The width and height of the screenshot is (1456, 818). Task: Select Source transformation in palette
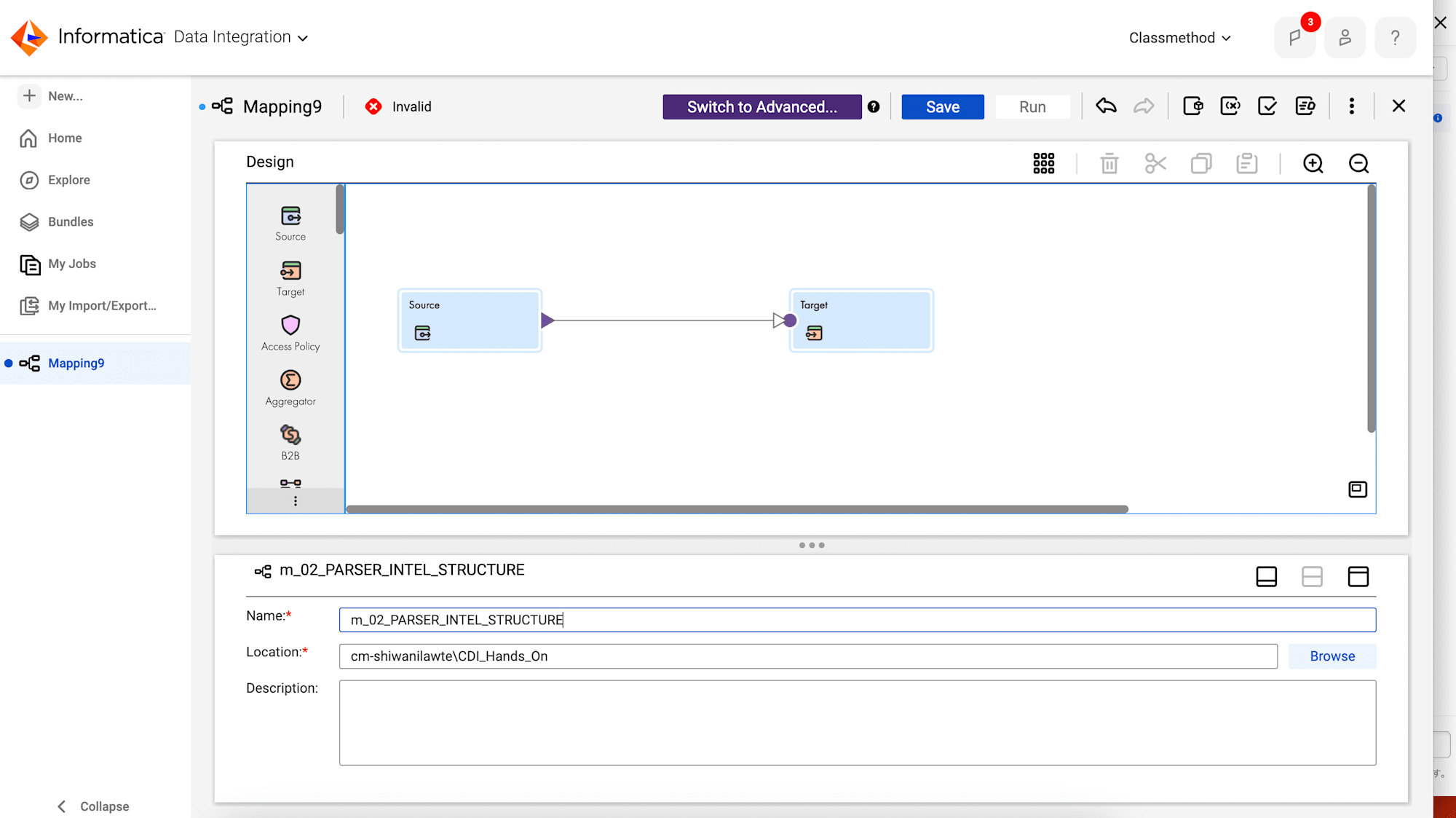(x=290, y=224)
